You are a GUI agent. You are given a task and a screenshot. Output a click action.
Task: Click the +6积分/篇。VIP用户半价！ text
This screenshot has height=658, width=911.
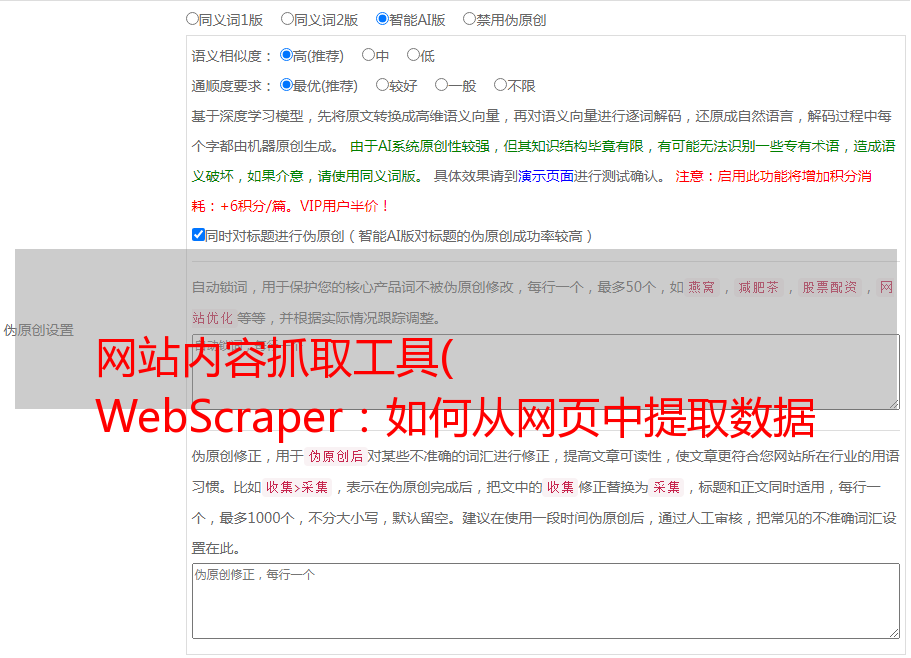coord(304,206)
